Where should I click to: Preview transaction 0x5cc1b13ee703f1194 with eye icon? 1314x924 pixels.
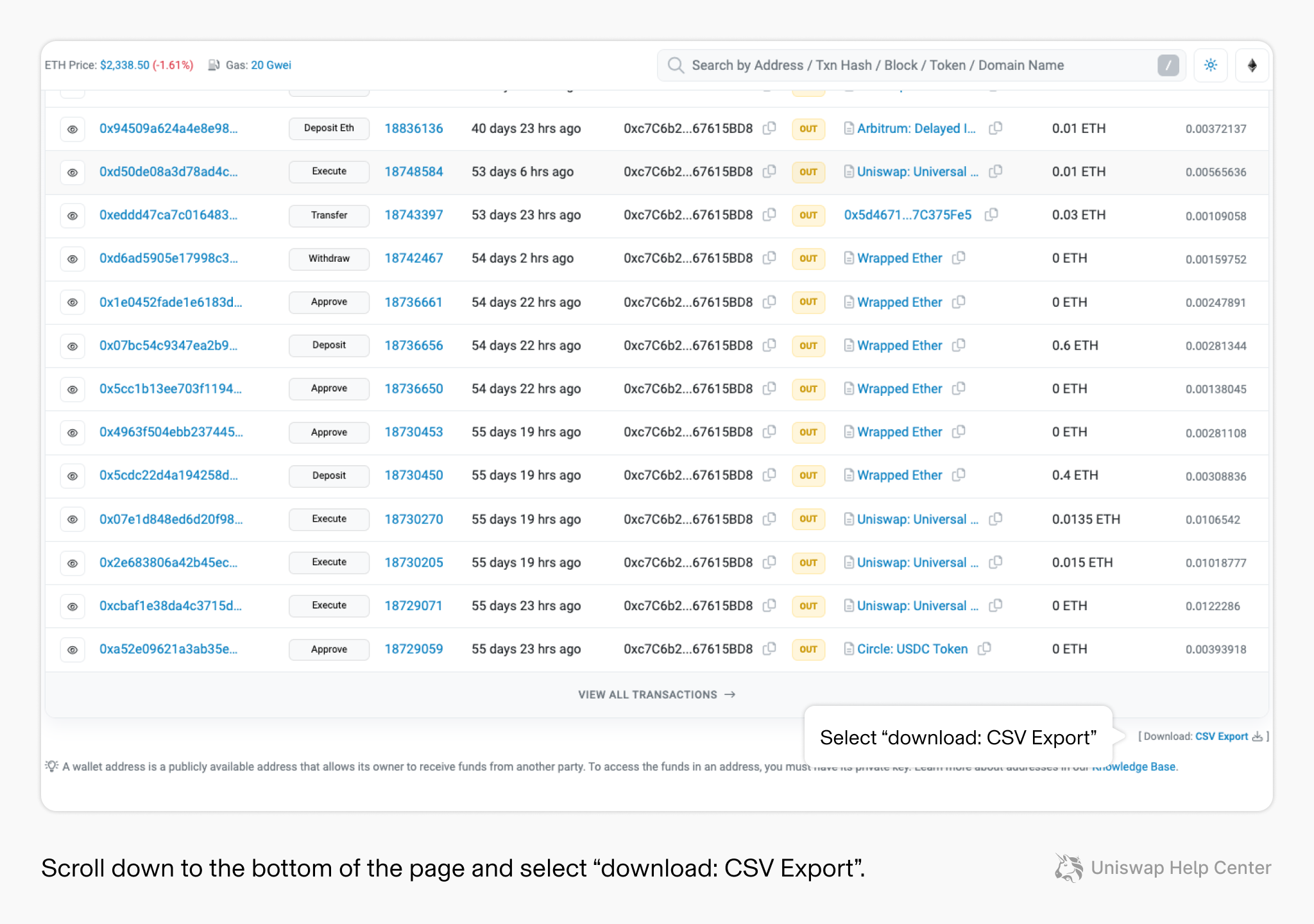73,389
